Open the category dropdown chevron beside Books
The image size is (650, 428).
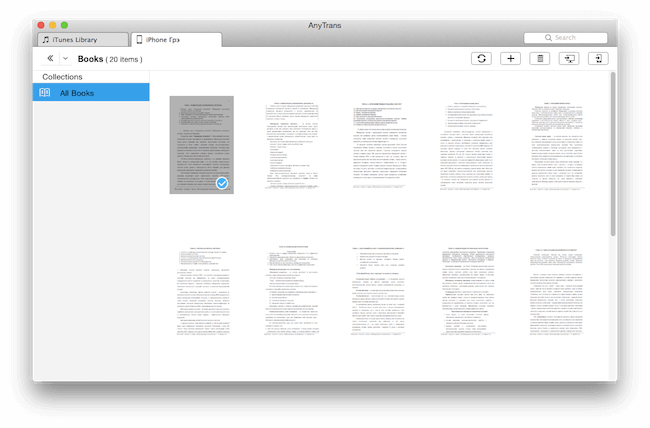click(65, 58)
